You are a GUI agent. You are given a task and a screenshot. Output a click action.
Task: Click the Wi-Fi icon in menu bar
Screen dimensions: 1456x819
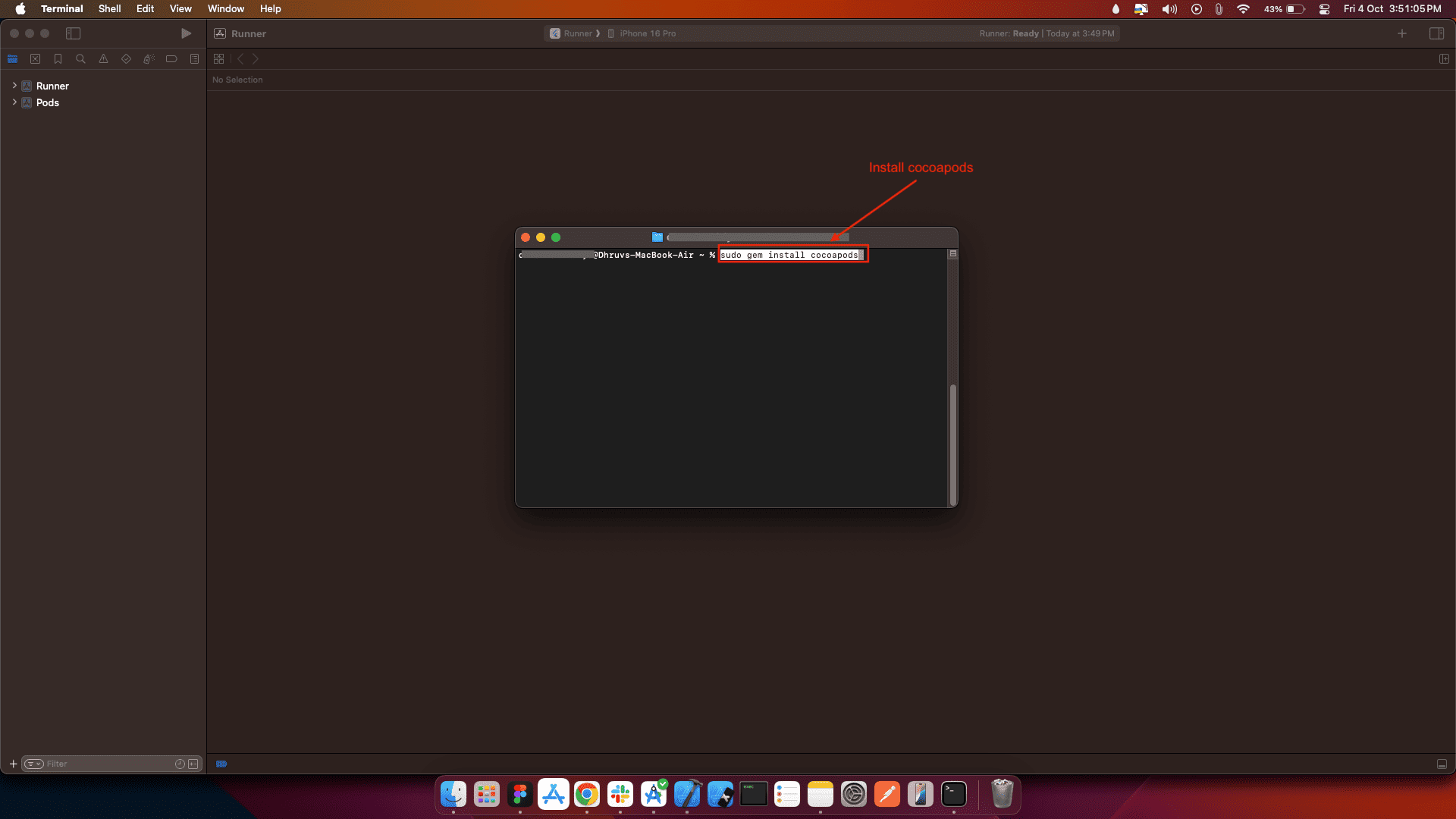click(1244, 8)
